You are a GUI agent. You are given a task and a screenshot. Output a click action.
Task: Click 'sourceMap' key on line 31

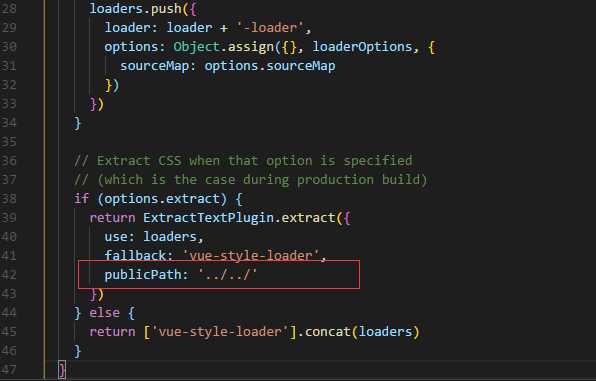[154, 66]
